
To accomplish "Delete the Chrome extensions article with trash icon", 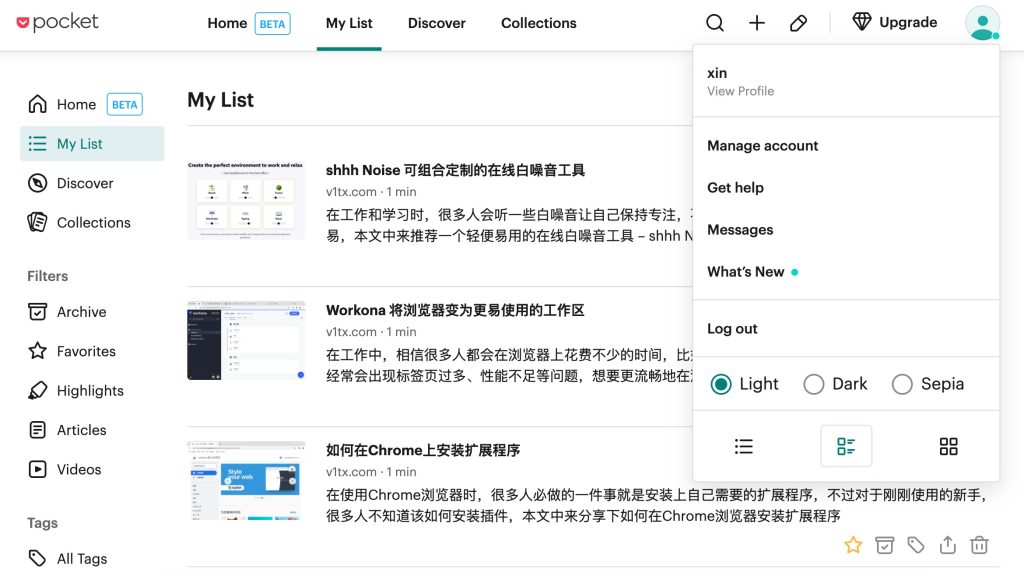I will pyautogui.click(x=979, y=545).
